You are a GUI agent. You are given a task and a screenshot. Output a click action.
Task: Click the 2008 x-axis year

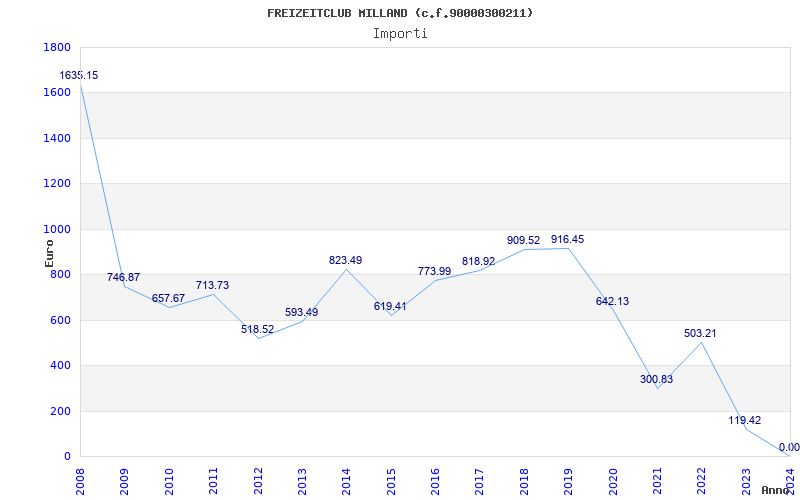80,482
